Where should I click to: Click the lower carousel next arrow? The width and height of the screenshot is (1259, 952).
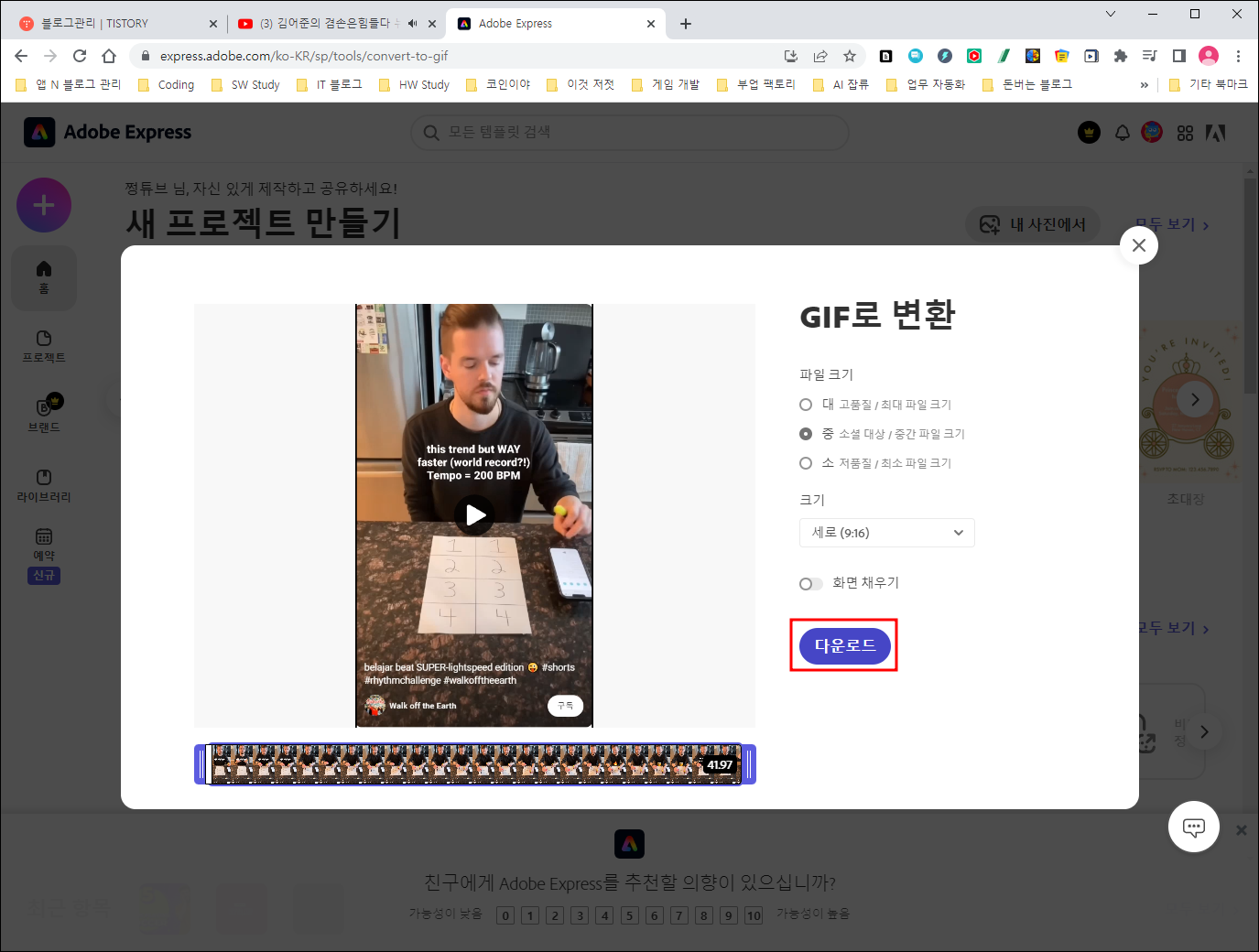pos(1204,731)
